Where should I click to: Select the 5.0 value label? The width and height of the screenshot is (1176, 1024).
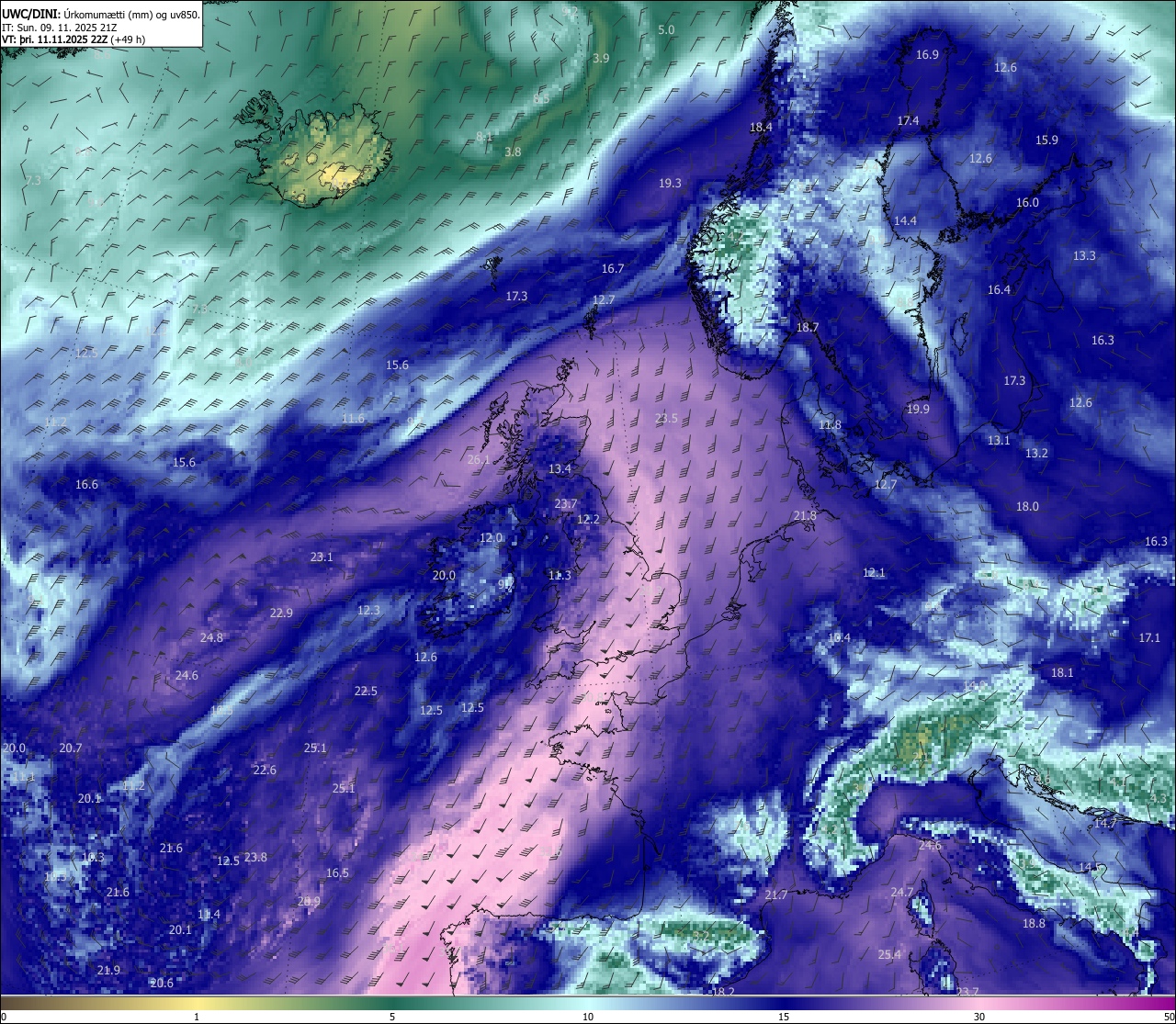(x=666, y=29)
